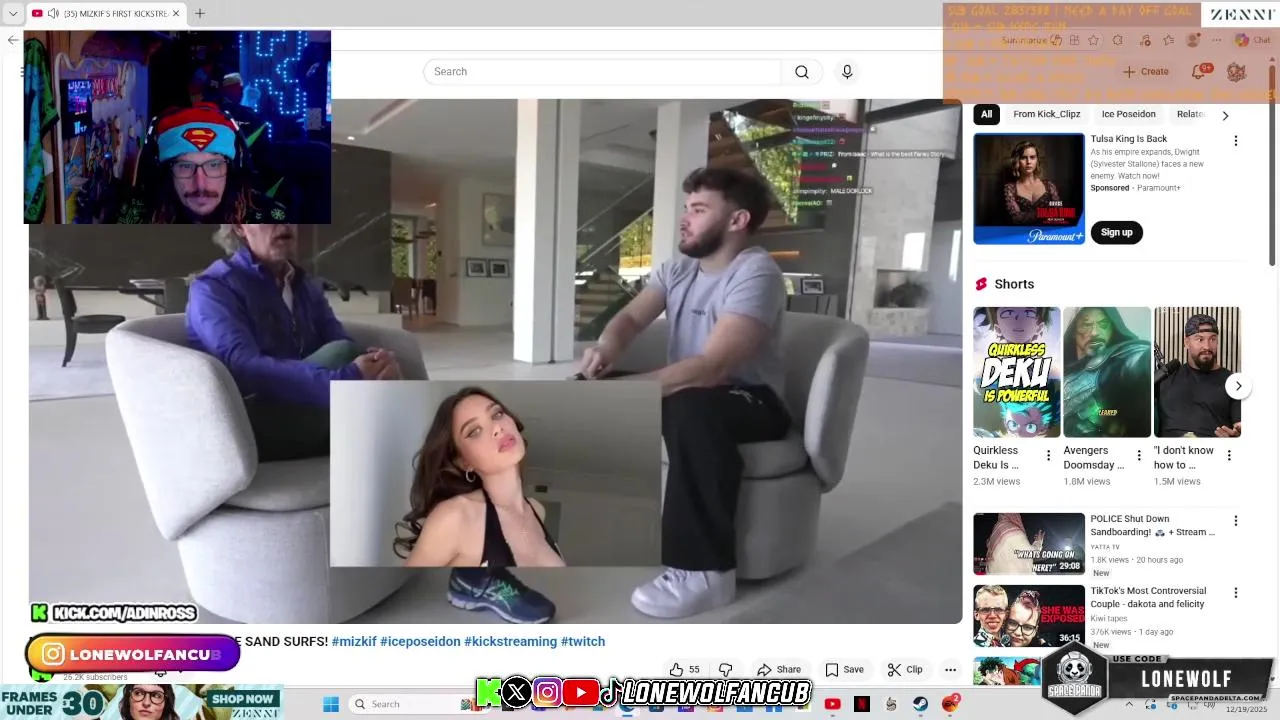Activate voice search microphone icon
This screenshot has width=1280, height=720.
coord(847,72)
